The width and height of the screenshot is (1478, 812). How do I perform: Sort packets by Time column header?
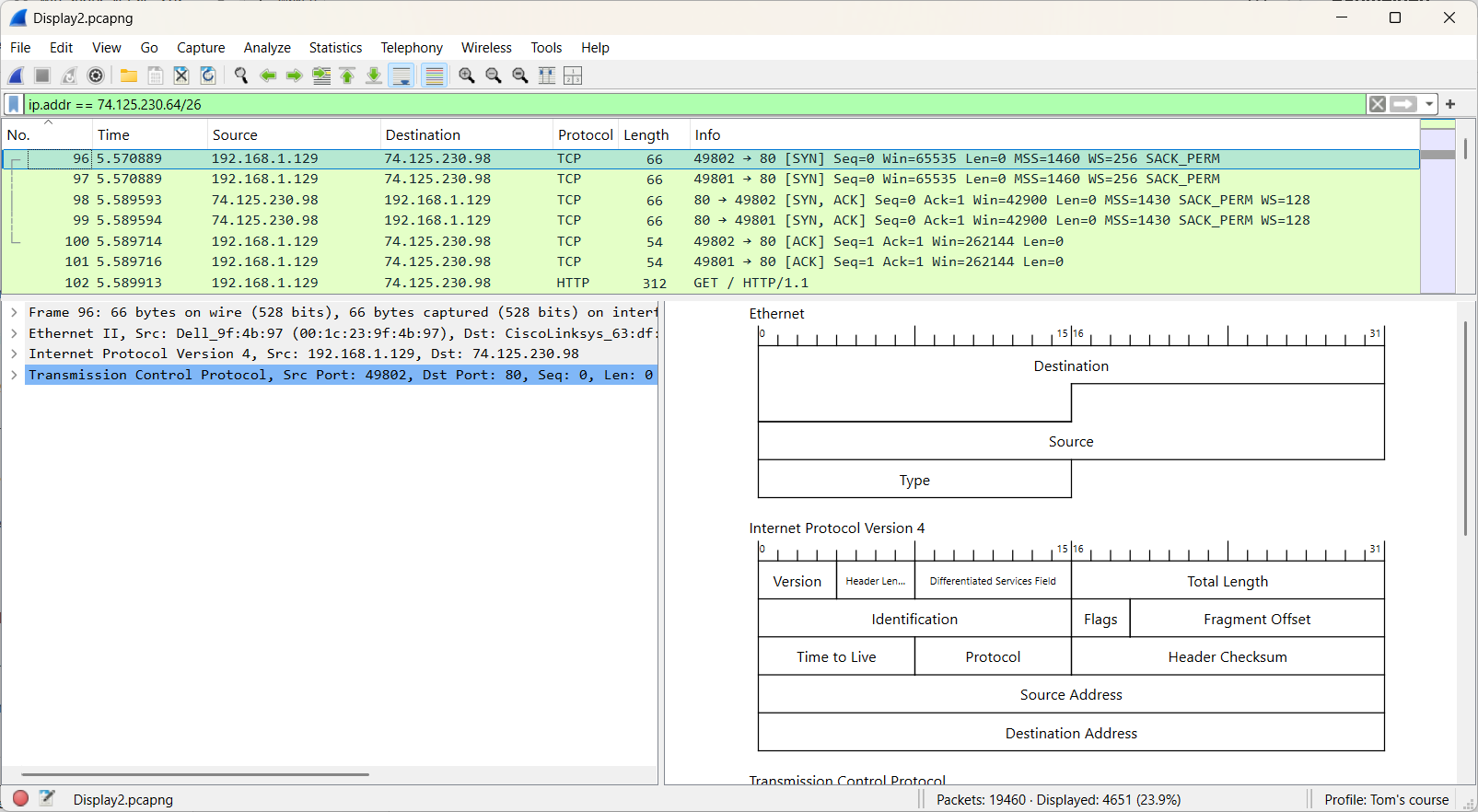click(150, 135)
